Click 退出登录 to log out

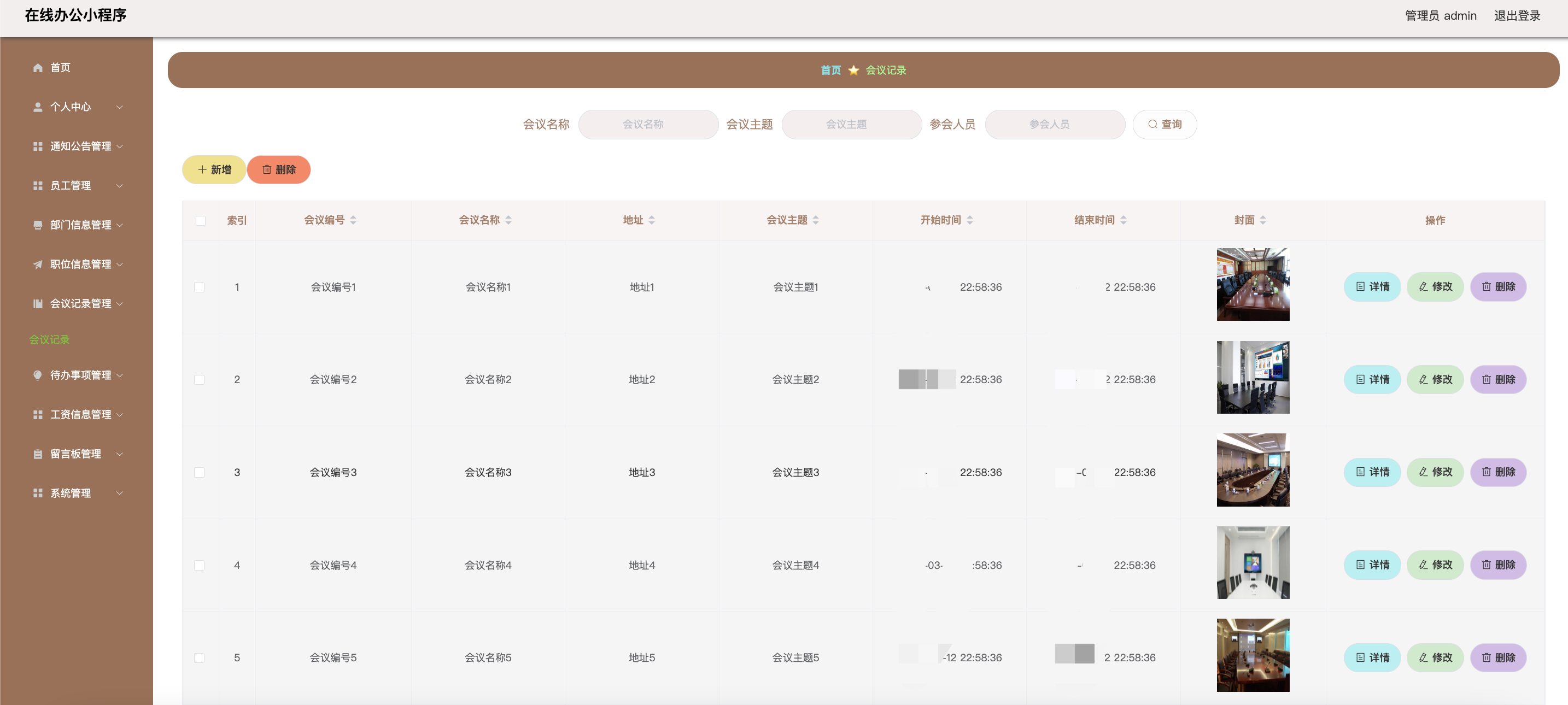pyautogui.click(x=1517, y=16)
